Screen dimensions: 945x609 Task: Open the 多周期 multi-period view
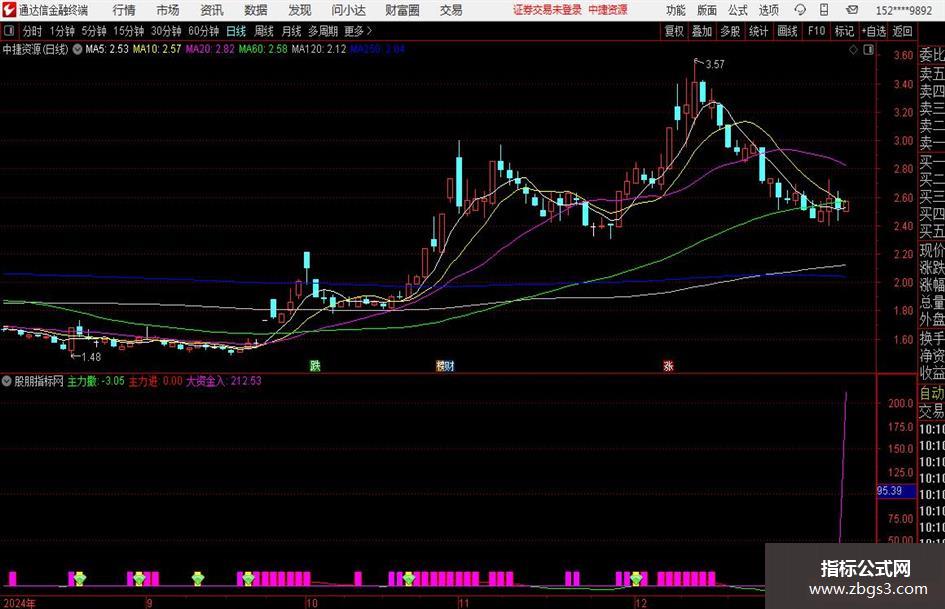point(323,31)
